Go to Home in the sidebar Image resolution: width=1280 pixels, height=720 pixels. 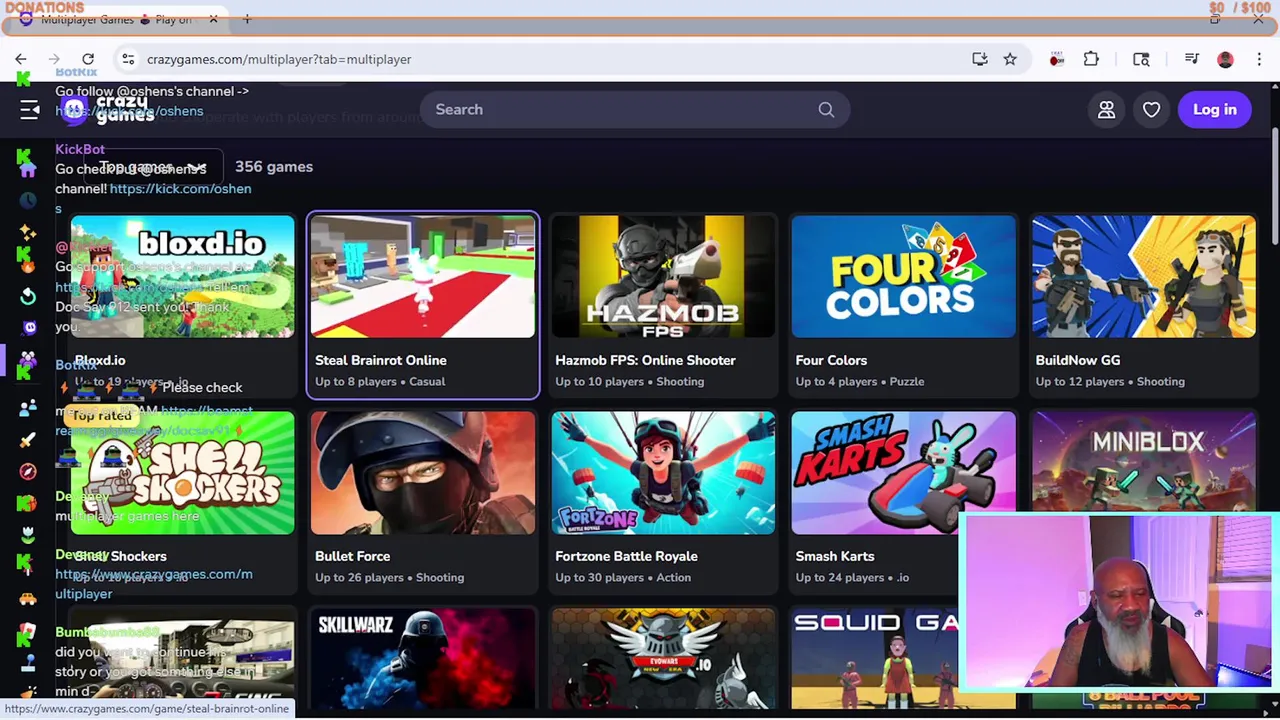coord(28,168)
